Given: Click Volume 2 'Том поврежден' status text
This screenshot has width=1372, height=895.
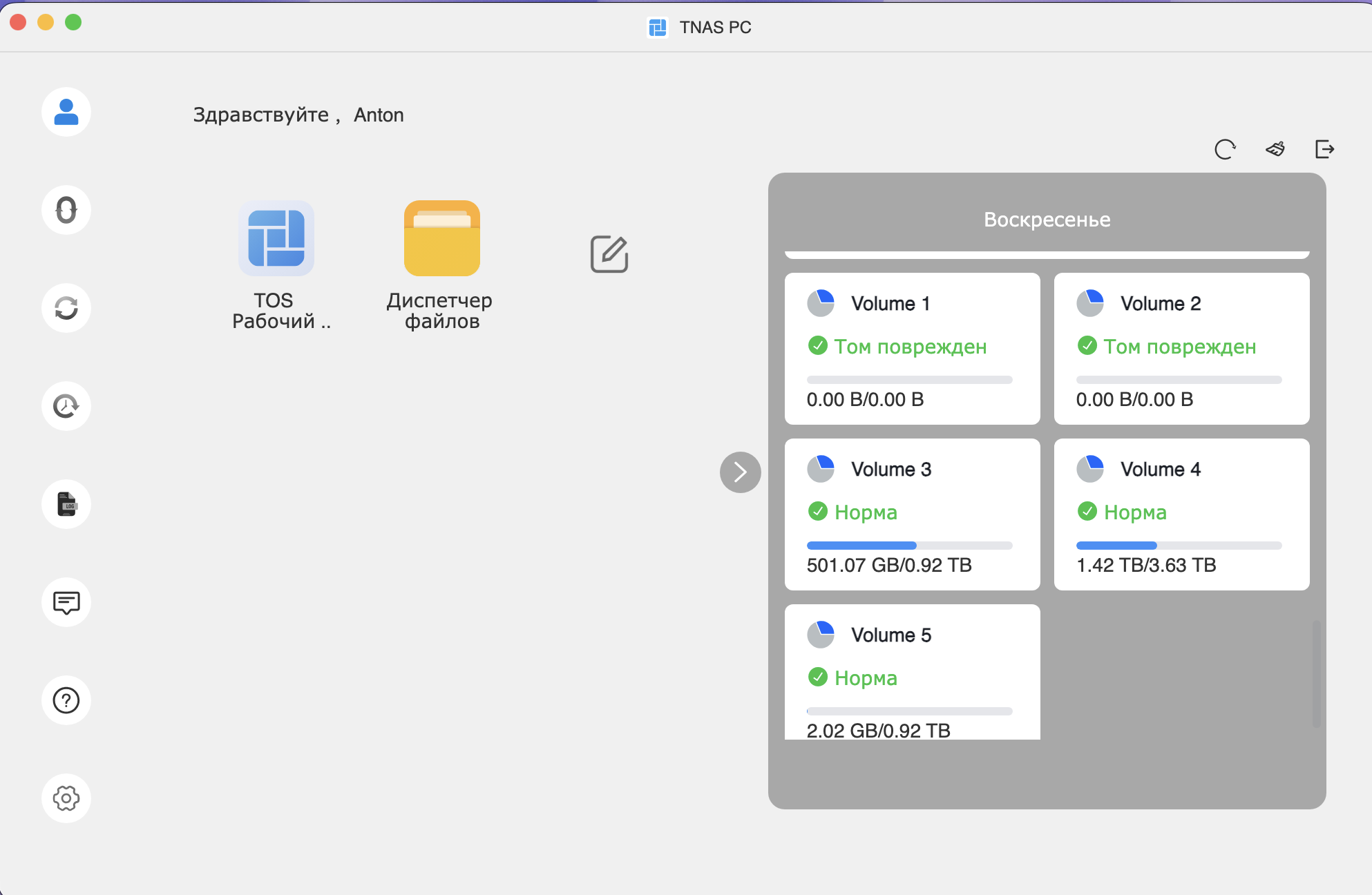Looking at the screenshot, I should pyautogui.click(x=1180, y=347).
